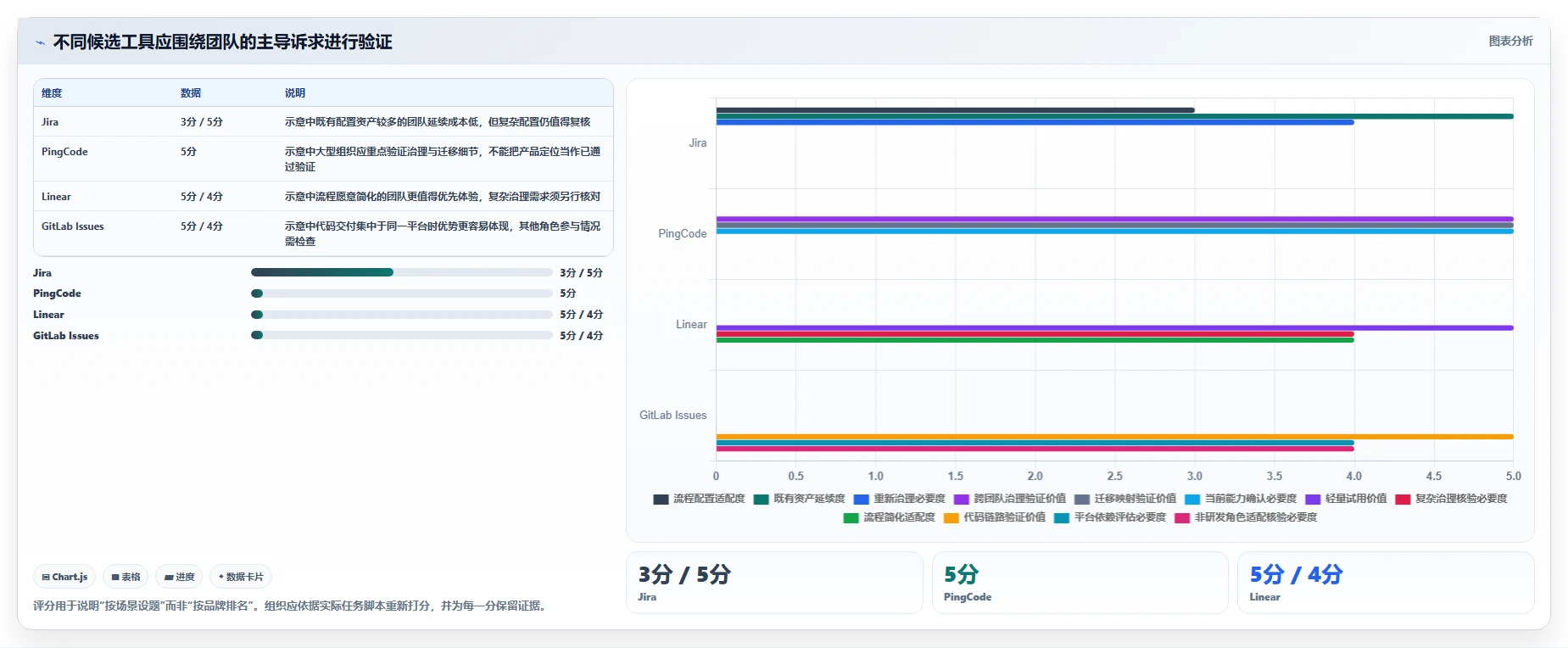Click the Chart.js tag chip

pos(64,577)
